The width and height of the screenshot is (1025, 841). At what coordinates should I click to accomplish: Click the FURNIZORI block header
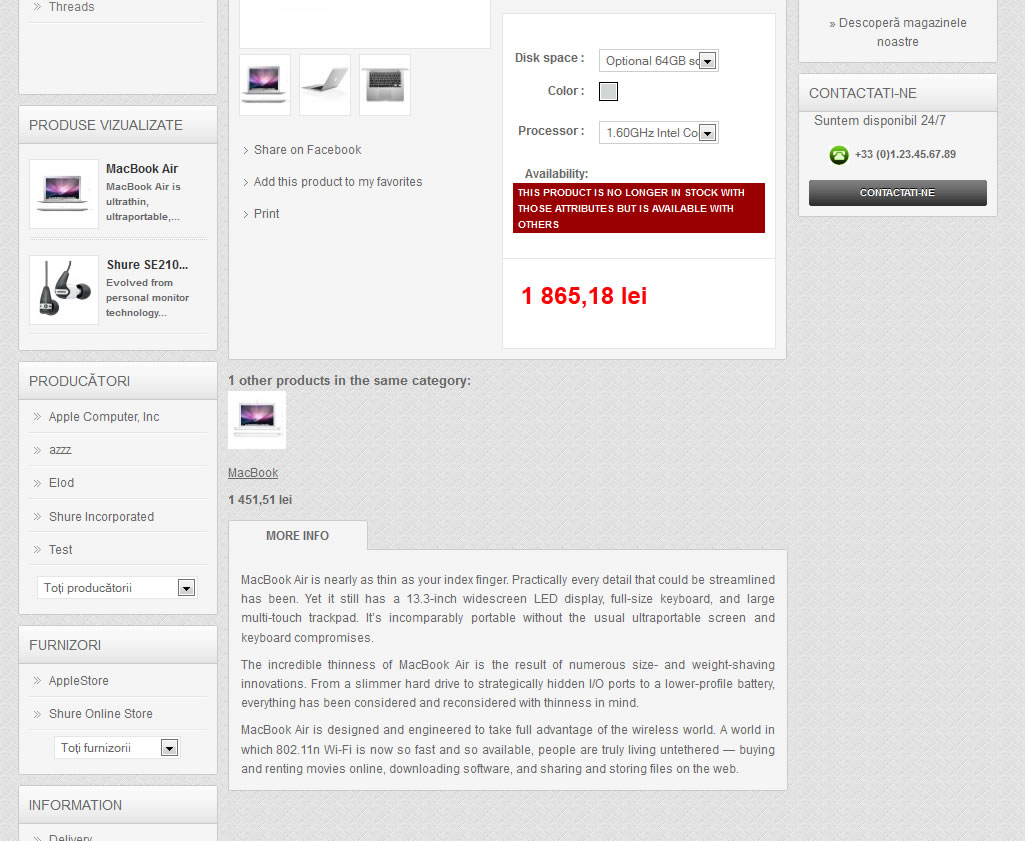click(118, 645)
